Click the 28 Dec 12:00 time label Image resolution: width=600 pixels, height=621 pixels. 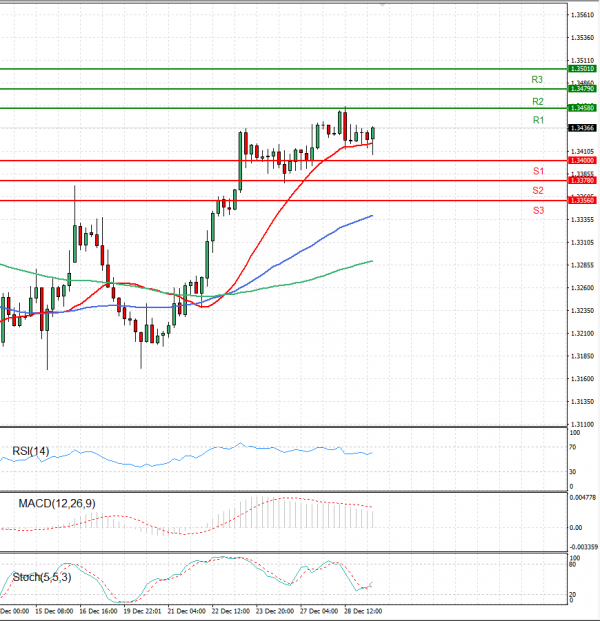pos(363,611)
